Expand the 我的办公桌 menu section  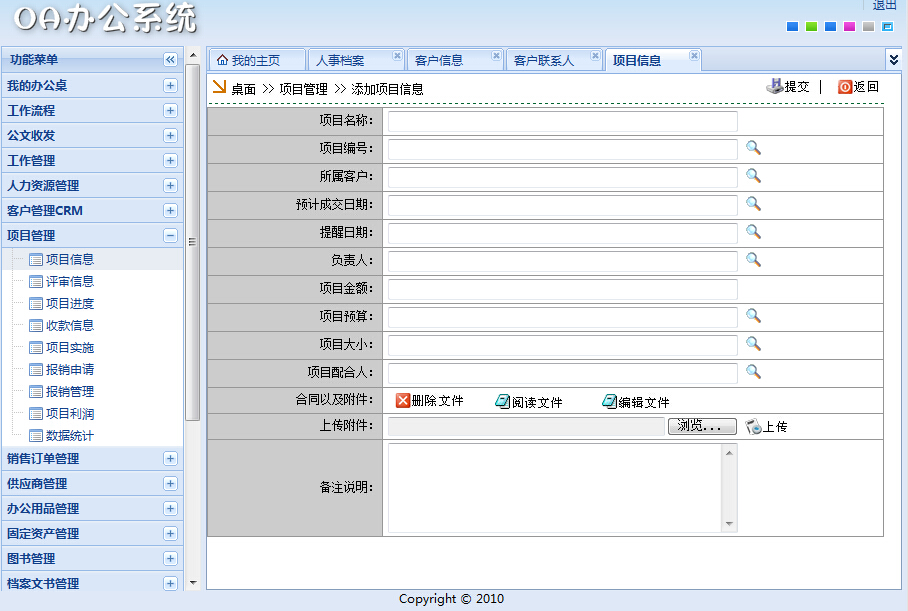click(x=170, y=86)
